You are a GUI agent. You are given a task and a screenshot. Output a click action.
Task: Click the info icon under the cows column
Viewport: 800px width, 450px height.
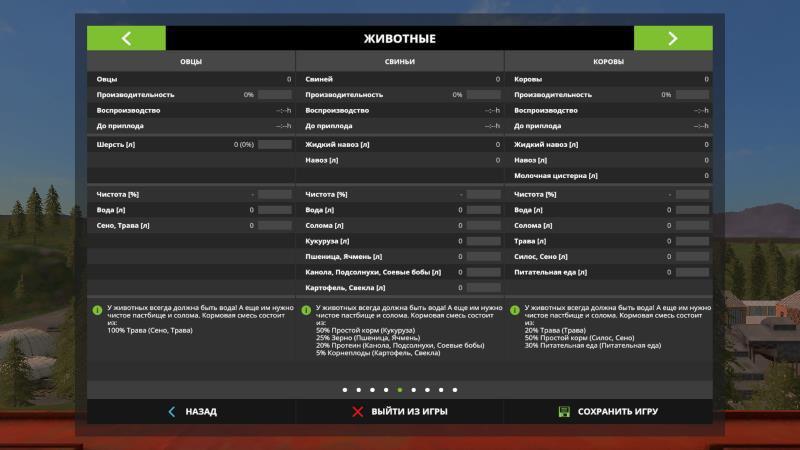click(514, 310)
